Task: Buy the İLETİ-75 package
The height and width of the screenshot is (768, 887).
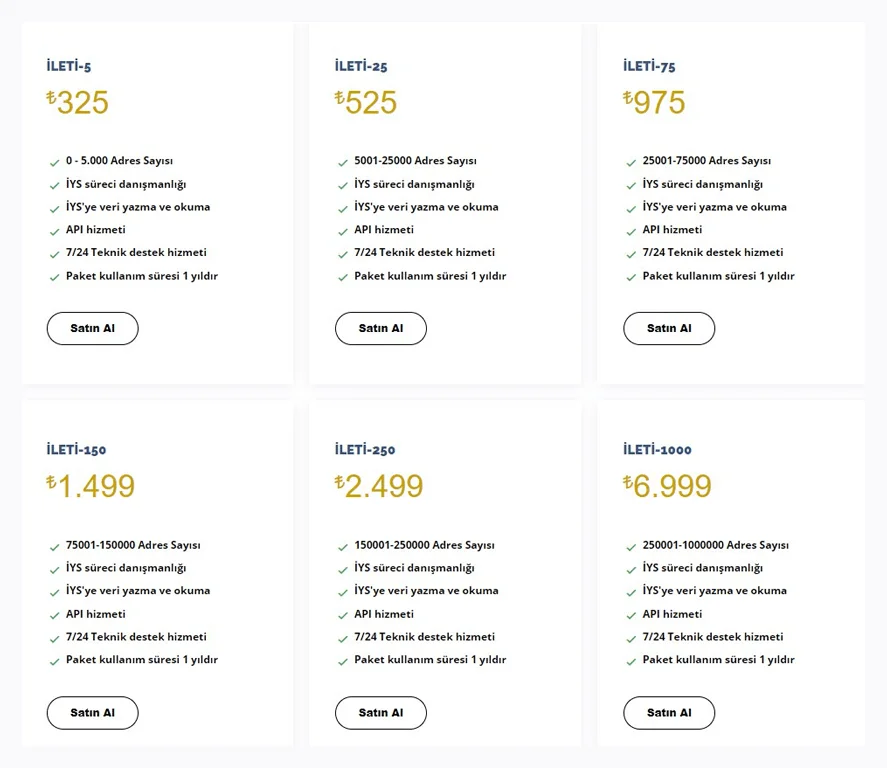Action: click(669, 328)
